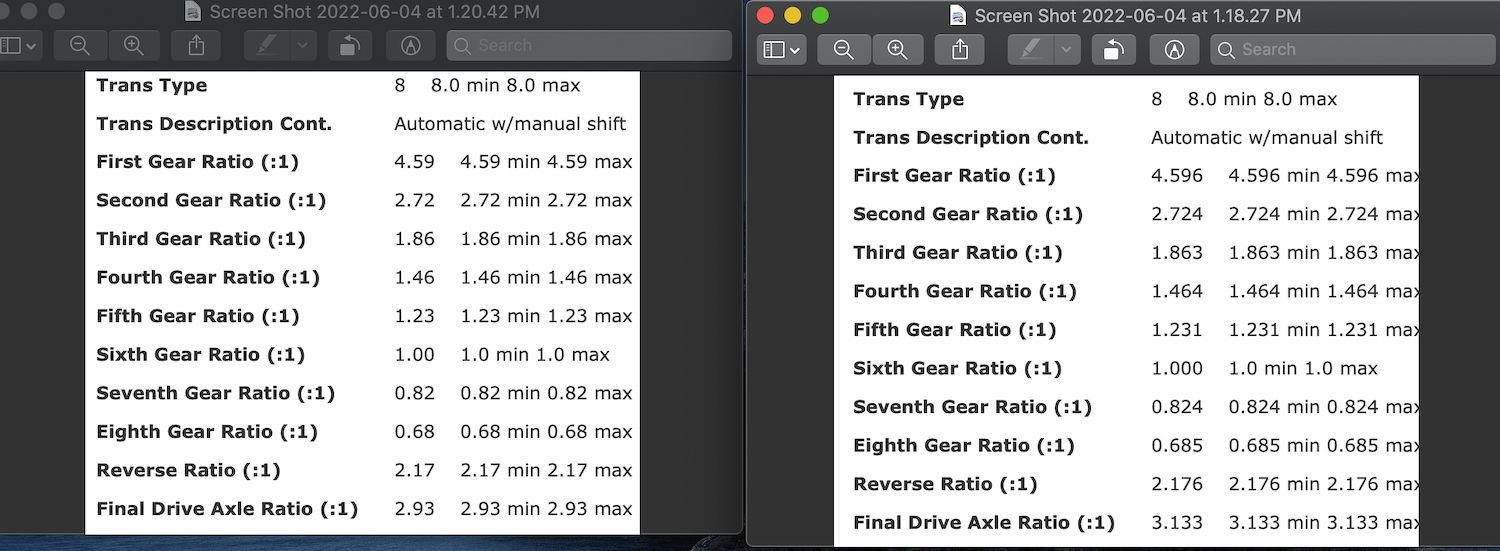The width and height of the screenshot is (1500, 551).
Task: Expand highlight options arrow in 1.20.42 PM window
Action: pyautogui.click(x=303, y=45)
